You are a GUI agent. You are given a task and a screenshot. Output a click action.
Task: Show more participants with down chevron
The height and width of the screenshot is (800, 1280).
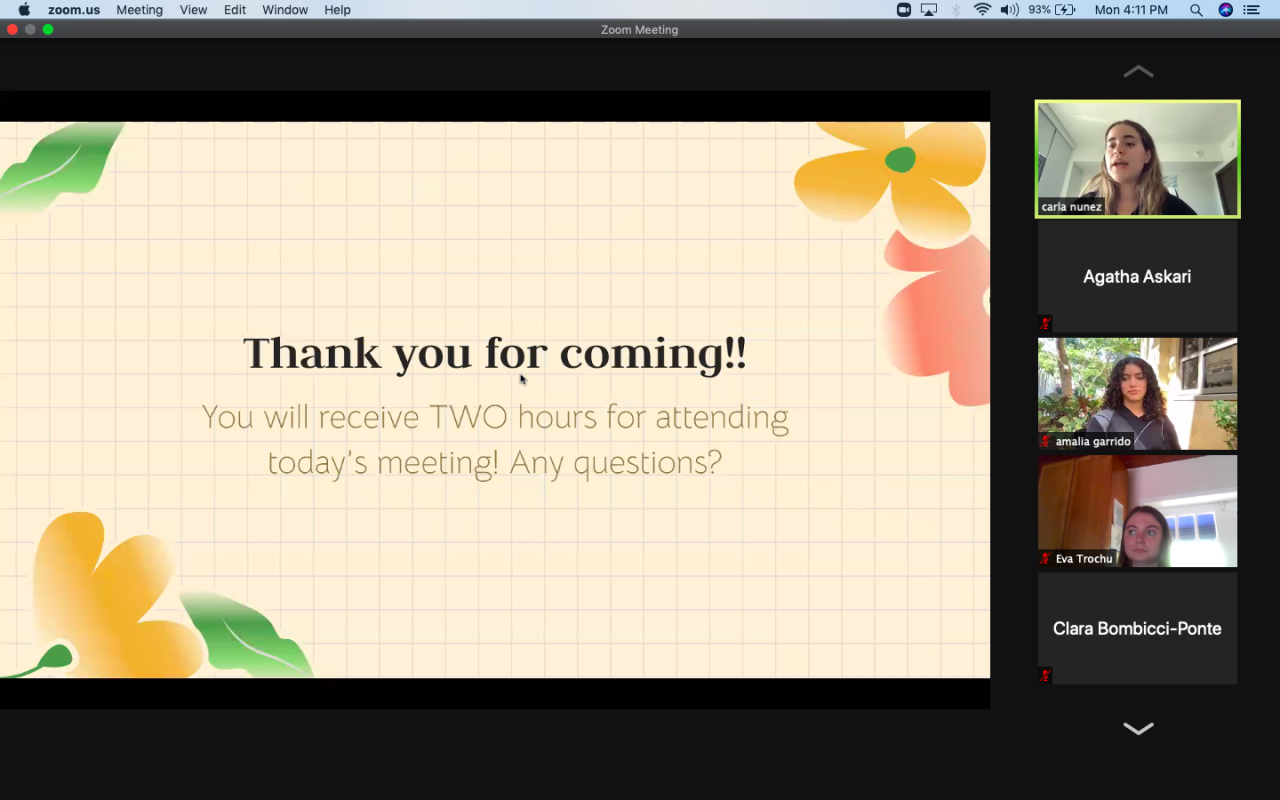coord(1138,729)
